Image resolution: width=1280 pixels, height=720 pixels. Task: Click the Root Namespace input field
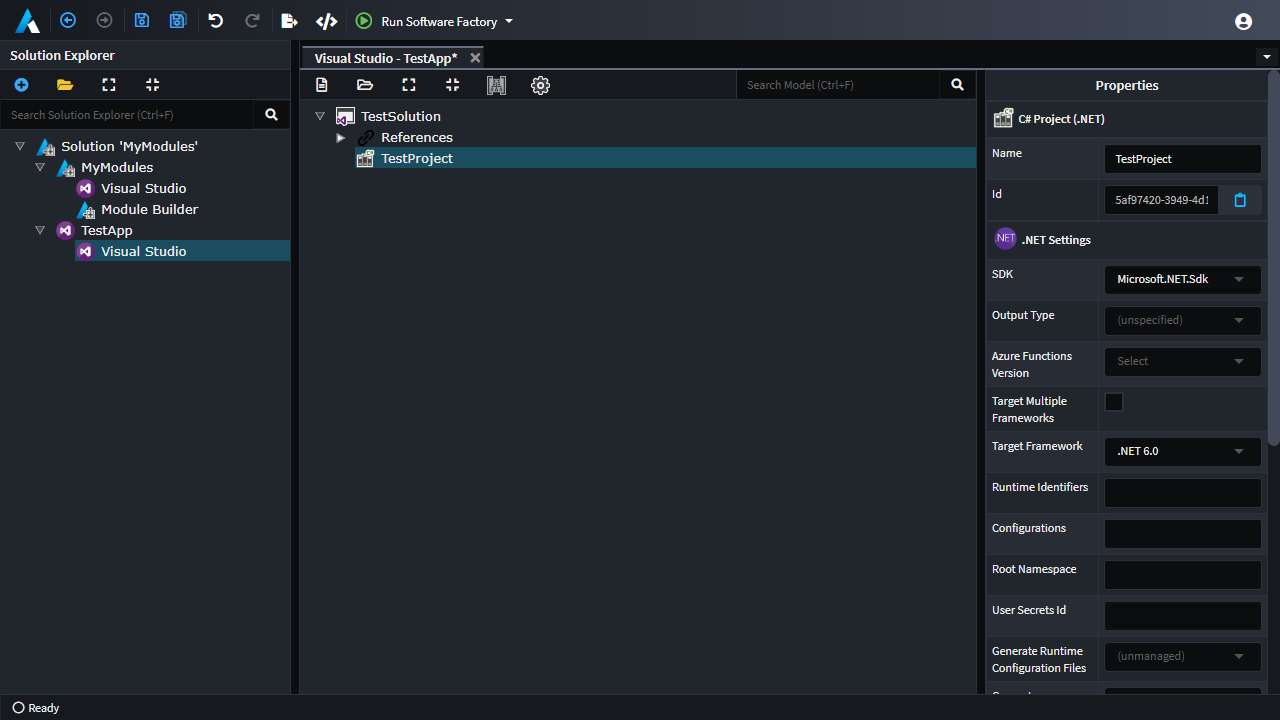[x=1182, y=575]
